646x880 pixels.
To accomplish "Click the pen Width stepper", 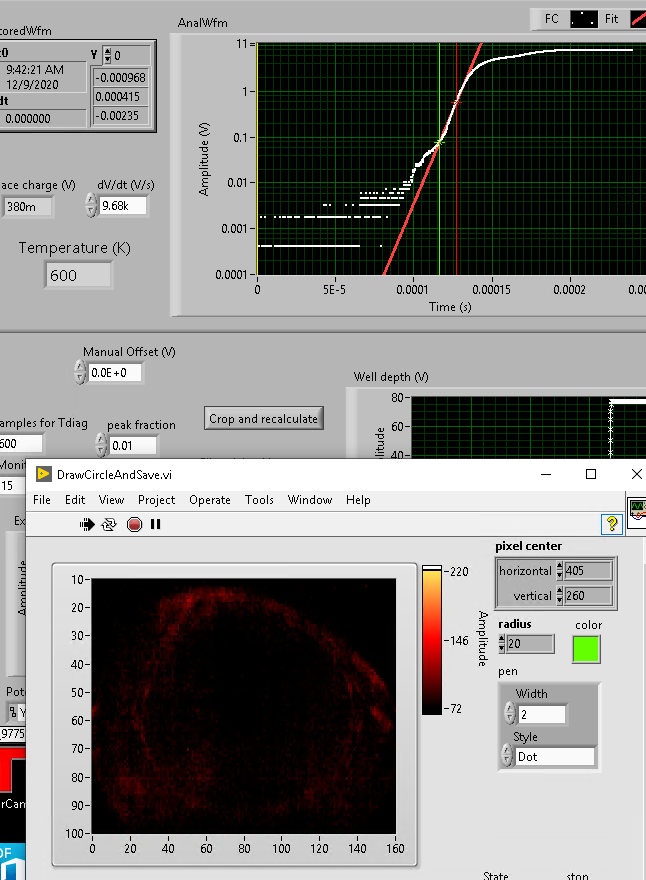I will pos(510,714).
